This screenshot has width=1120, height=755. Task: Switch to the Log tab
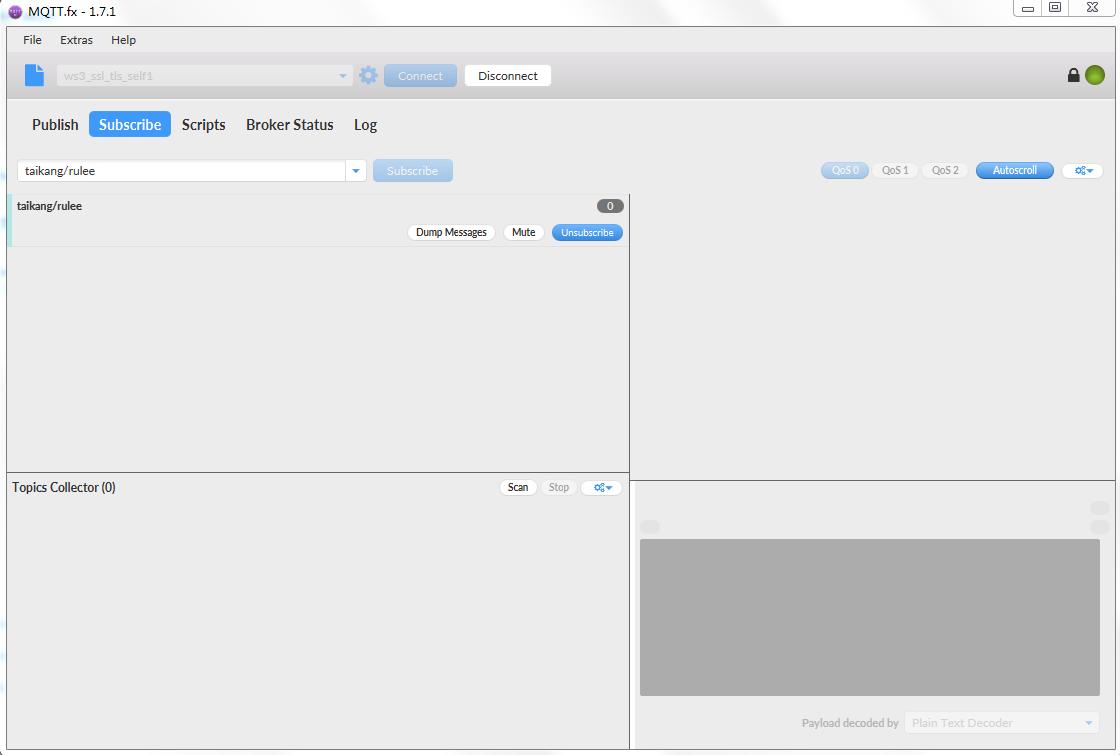coord(365,124)
